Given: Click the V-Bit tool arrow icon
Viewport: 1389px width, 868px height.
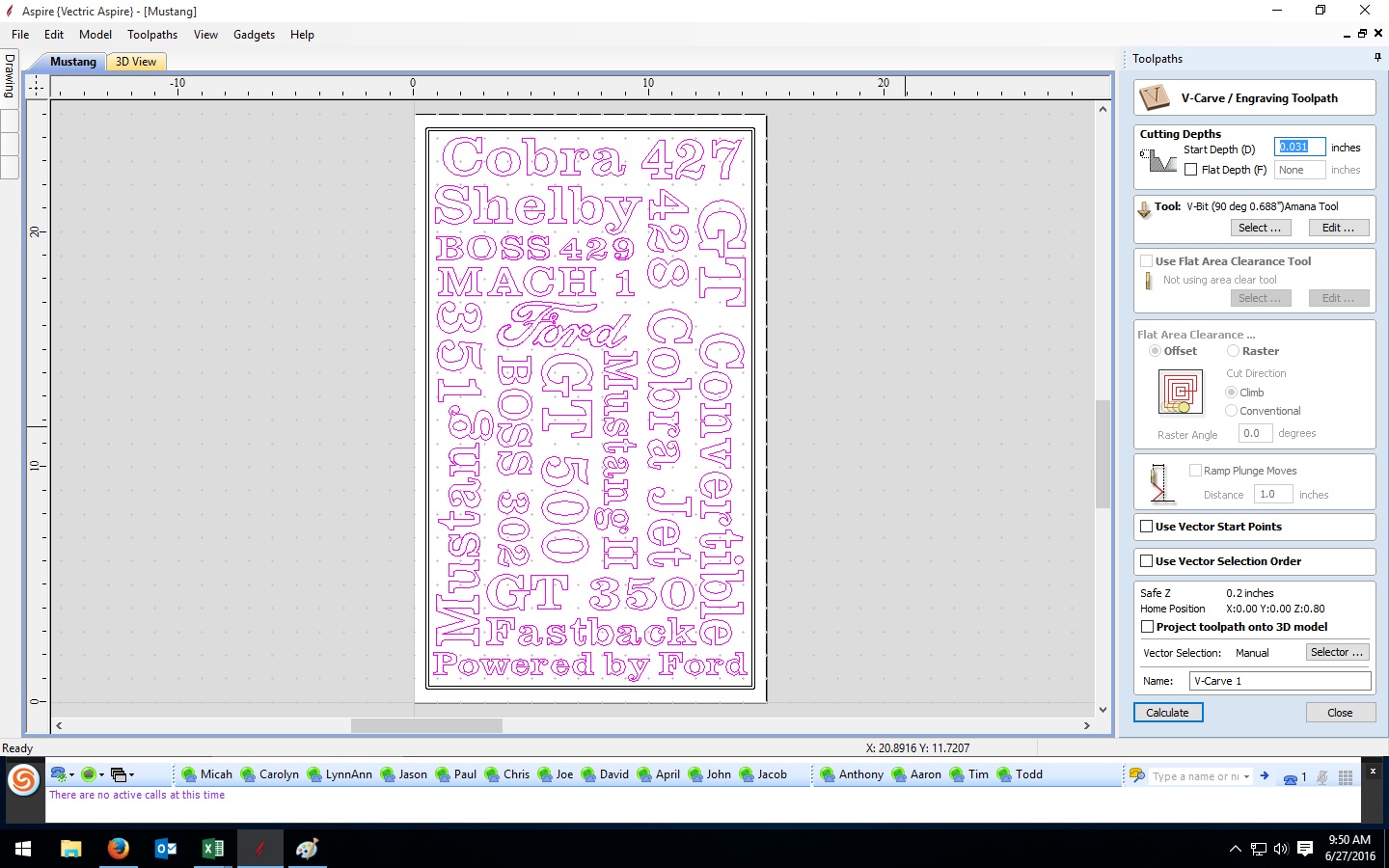Looking at the screenshot, I should [1145, 209].
